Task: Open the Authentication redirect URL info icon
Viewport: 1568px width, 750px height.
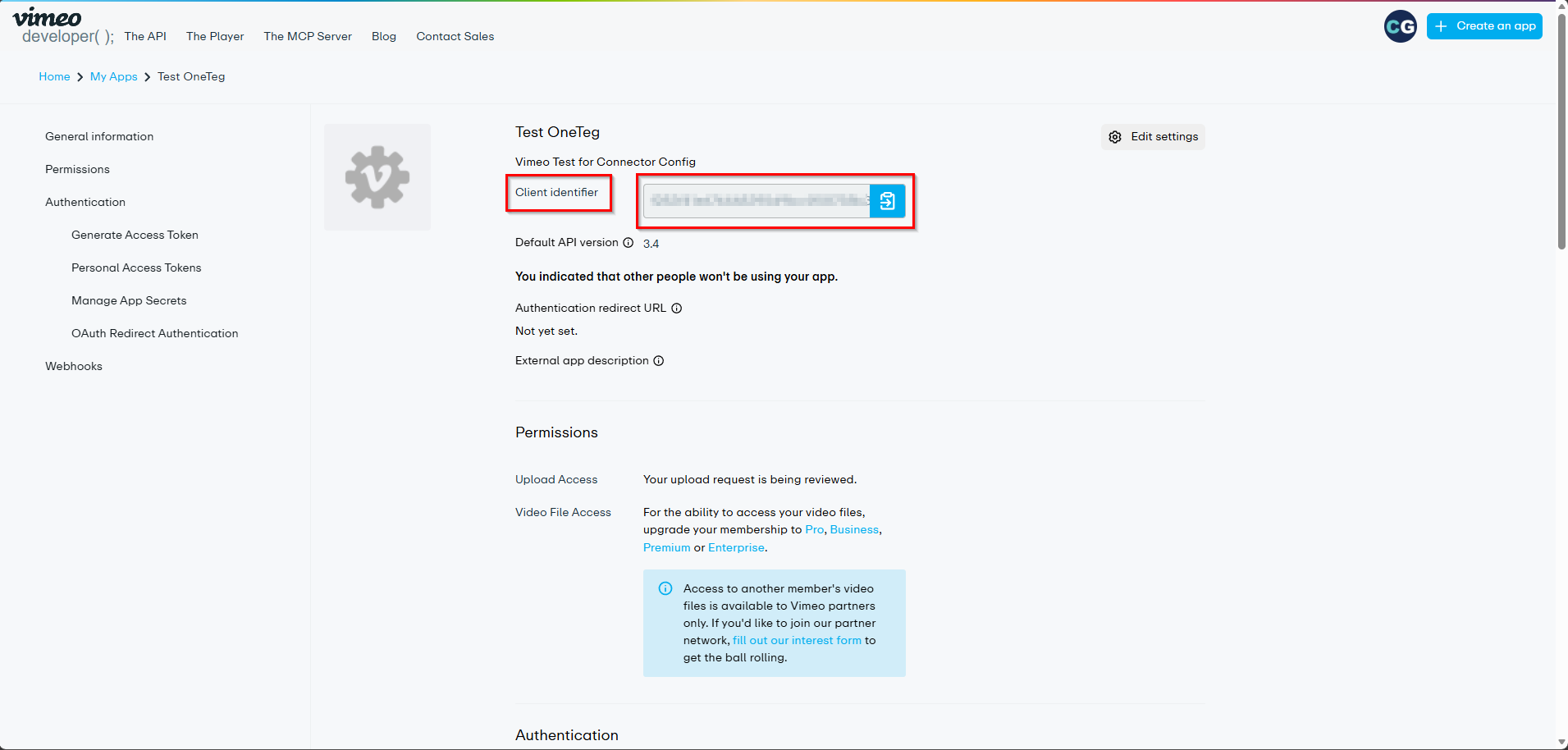Action: coord(677,309)
